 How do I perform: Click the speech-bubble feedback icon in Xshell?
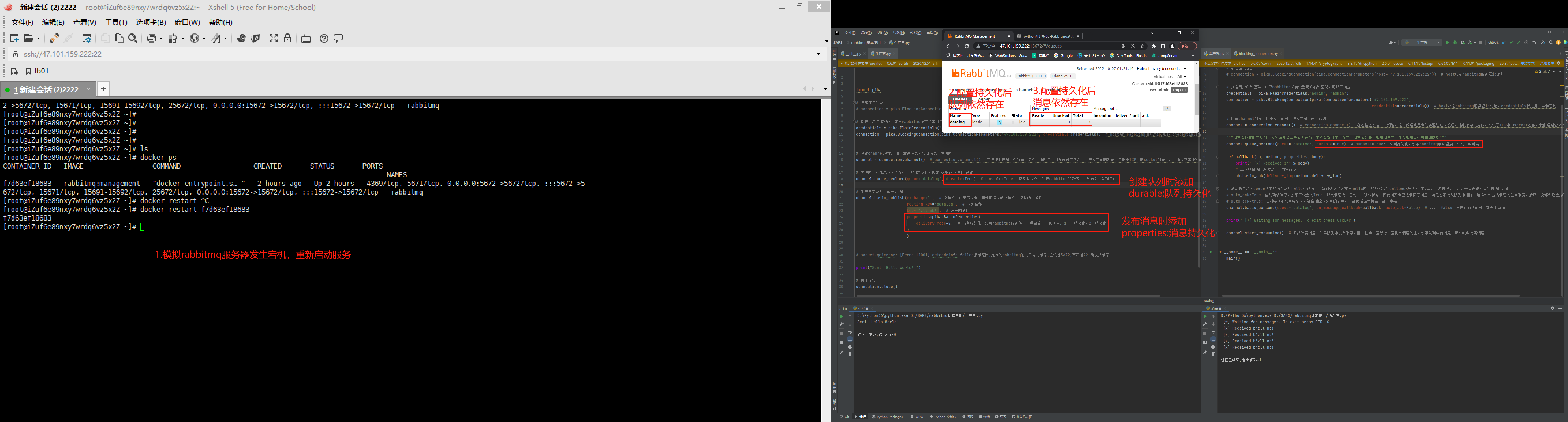pyautogui.click(x=339, y=38)
